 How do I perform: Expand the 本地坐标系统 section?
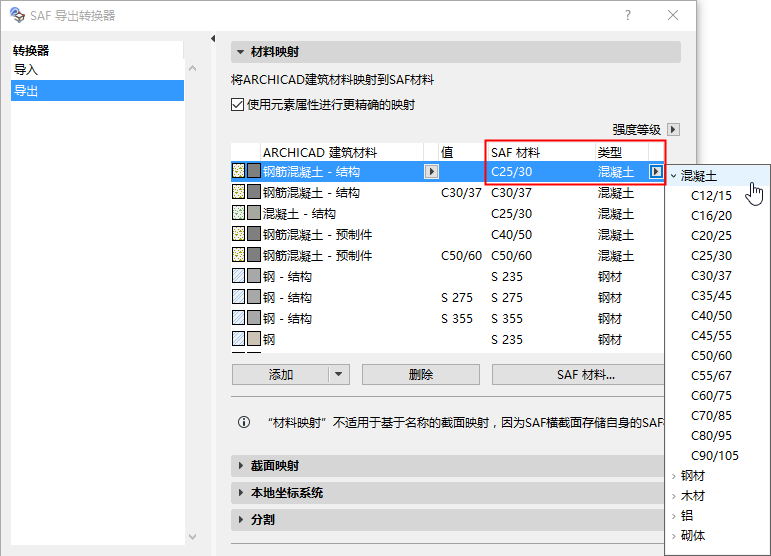point(240,493)
